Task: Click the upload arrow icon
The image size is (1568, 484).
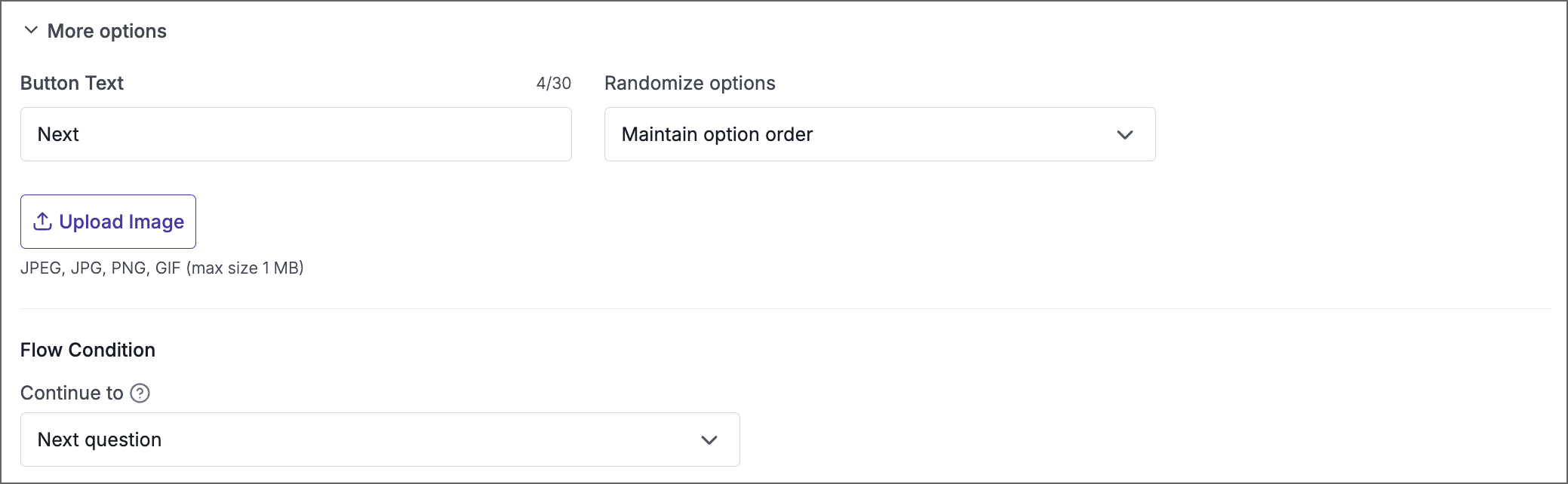Action: pyautogui.click(x=43, y=221)
